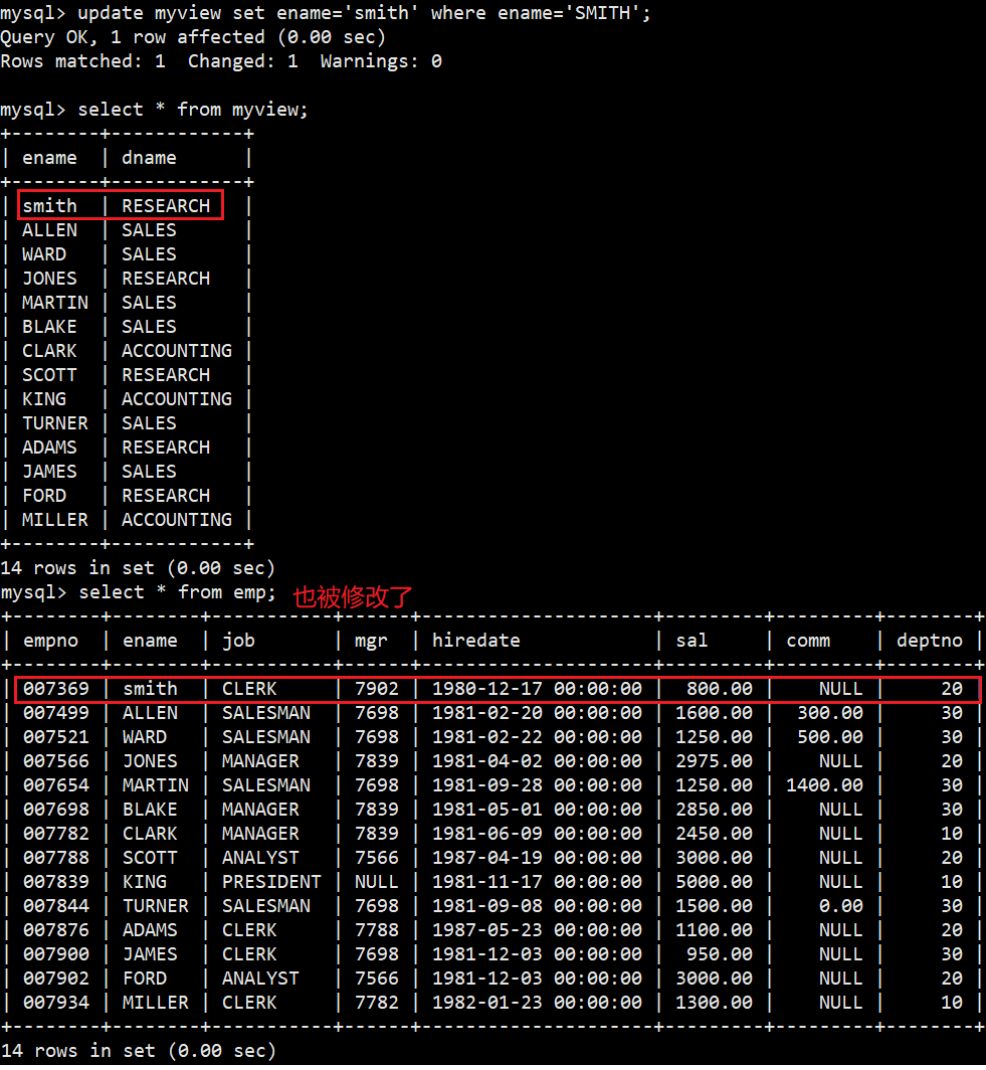Click empno '007654' in the emp table
Screen dimensions: 986x1070
(x=56, y=785)
